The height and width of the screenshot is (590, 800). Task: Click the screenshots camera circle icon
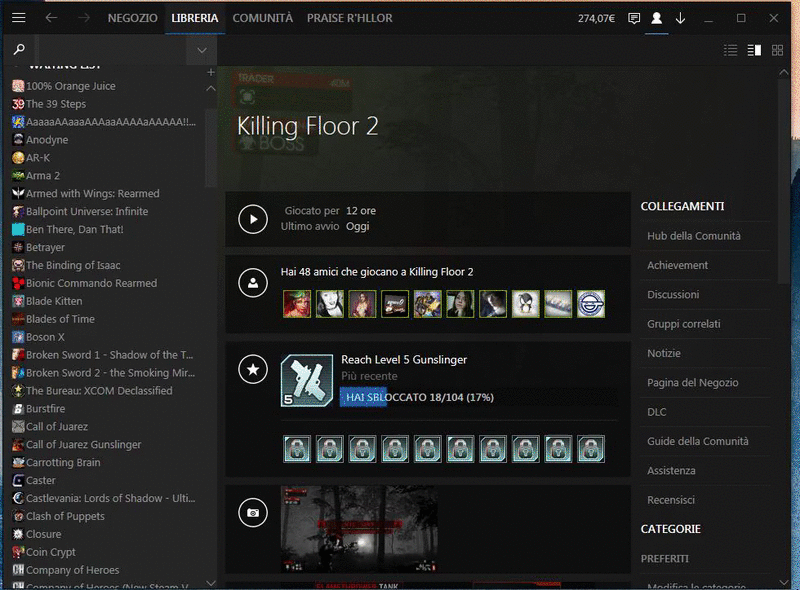[253, 512]
